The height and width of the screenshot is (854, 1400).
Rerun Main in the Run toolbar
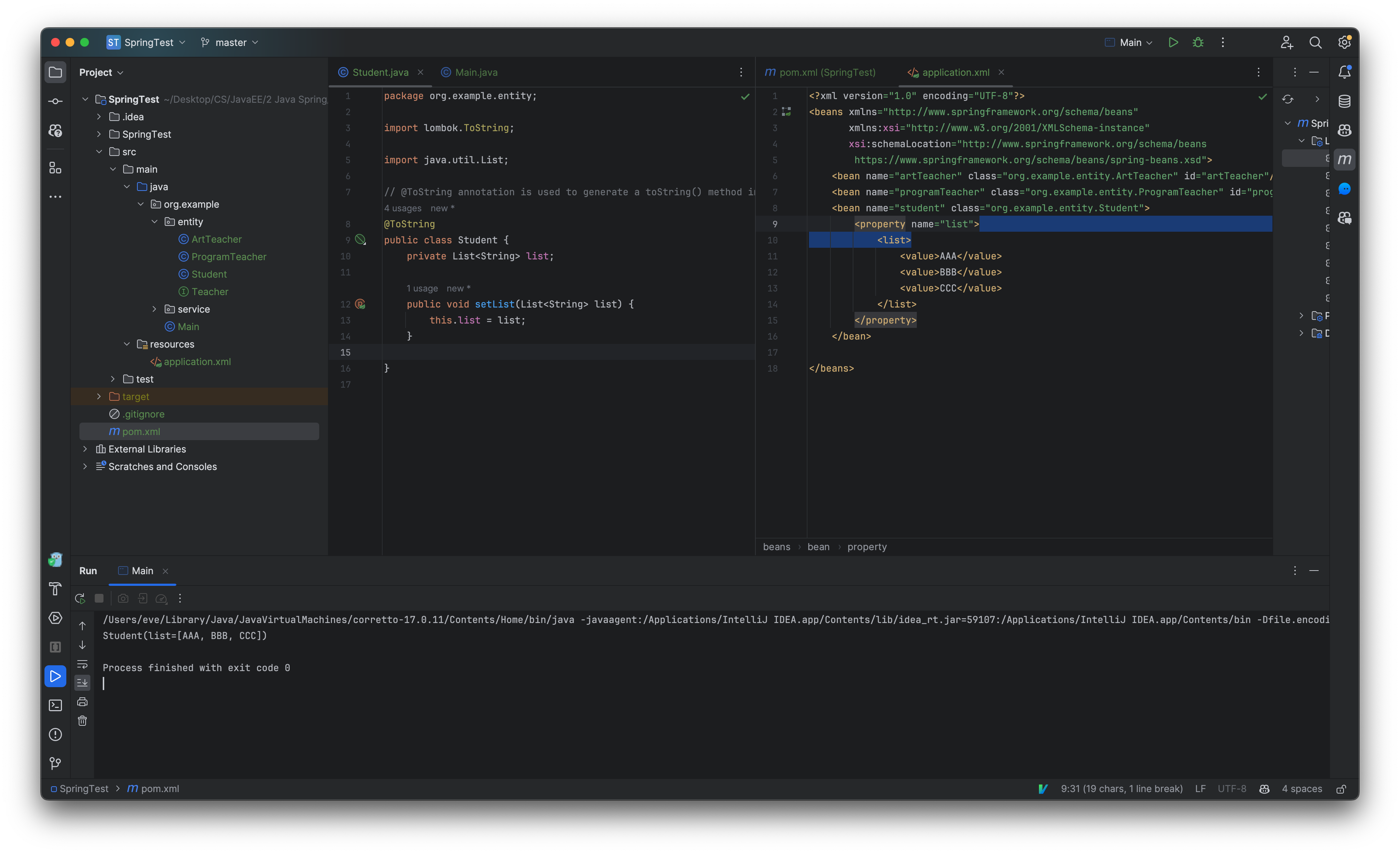[x=80, y=598]
